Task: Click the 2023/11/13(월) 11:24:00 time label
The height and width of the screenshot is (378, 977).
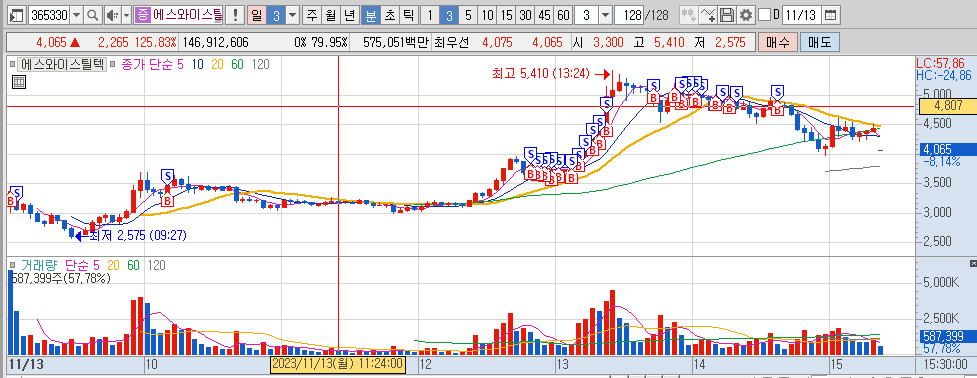Action: click(338, 363)
